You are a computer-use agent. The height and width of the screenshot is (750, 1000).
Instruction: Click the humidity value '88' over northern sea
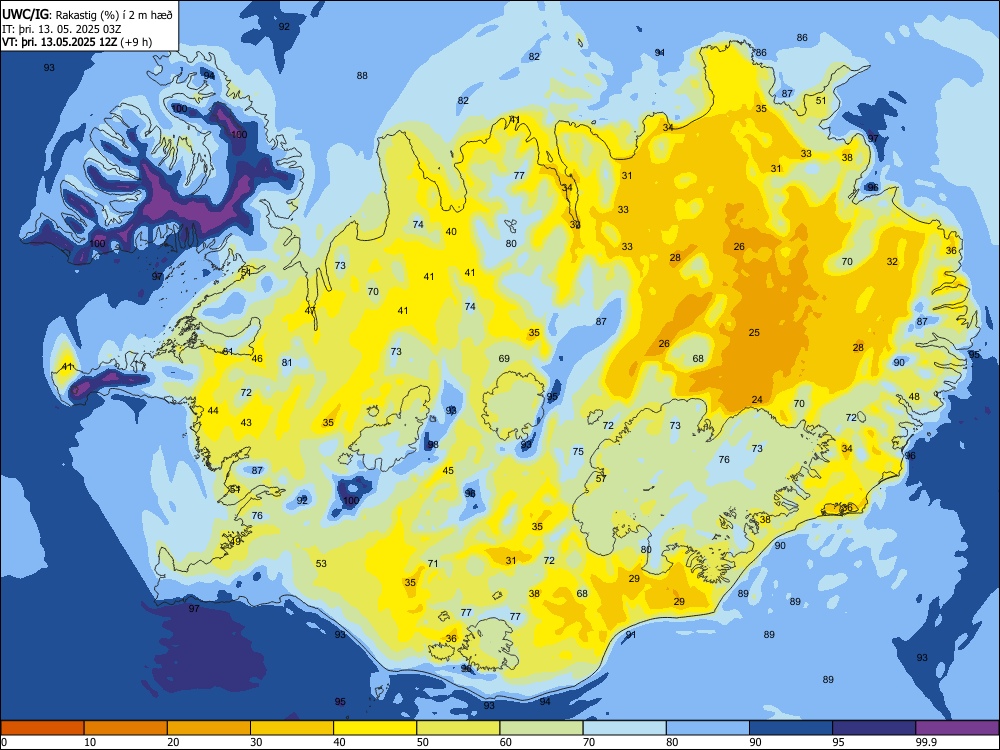pos(362,76)
